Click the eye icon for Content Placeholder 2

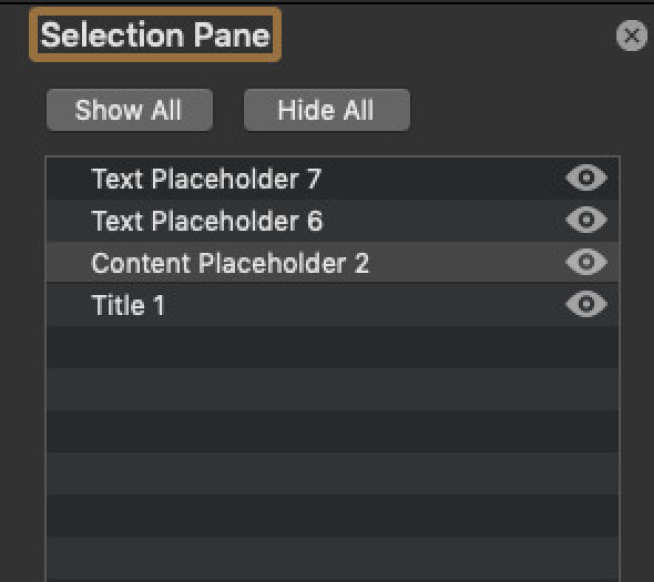click(x=586, y=263)
